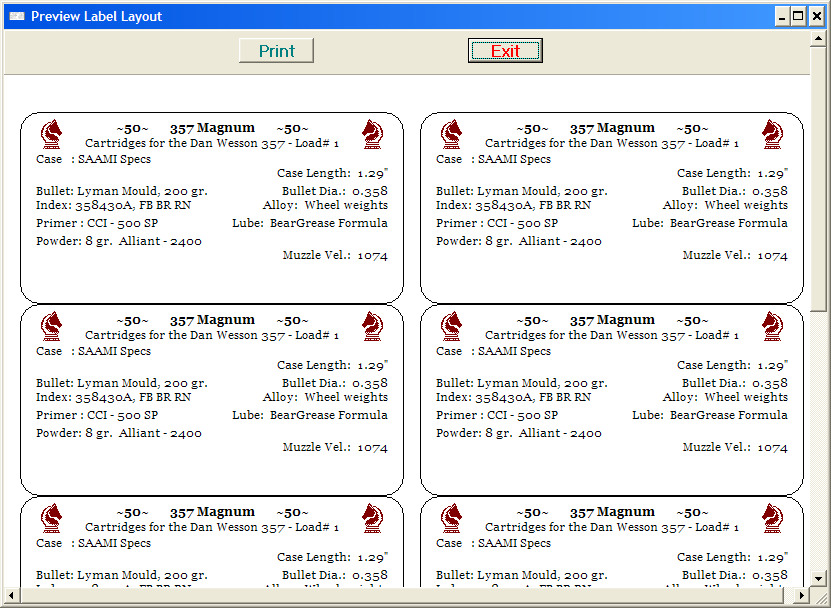This screenshot has height=608, width=831.
Task: Maximize the Preview Label Layout window
Action: pos(798,16)
